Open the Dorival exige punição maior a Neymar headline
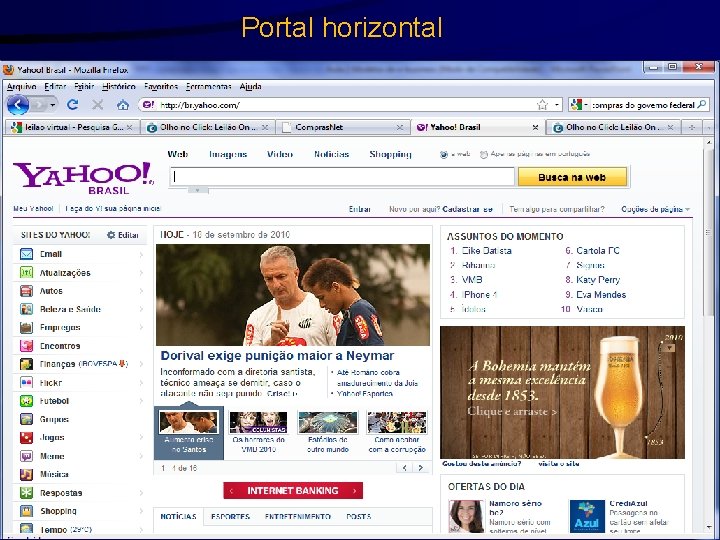The image size is (720, 540). coord(277,356)
